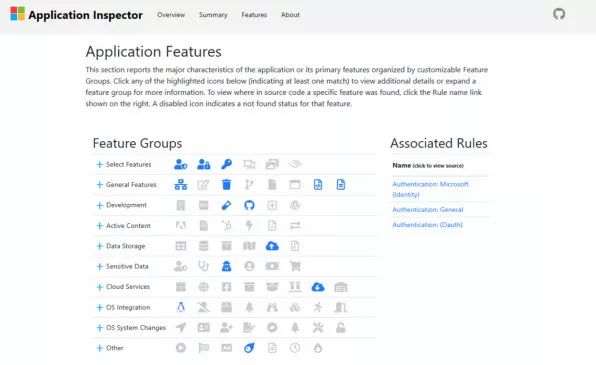This screenshot has height=365, width=596.
Task: Open the Overview tab
Action: click(x=171, y=15)
